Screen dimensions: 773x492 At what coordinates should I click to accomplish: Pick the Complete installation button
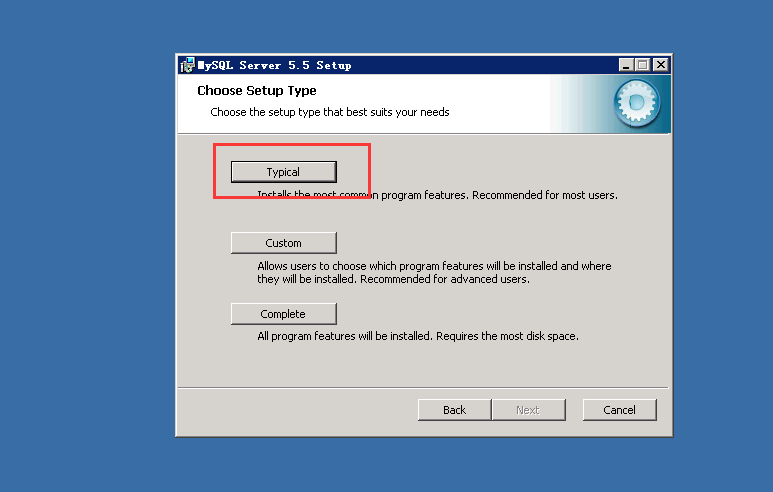coord(283,314)
